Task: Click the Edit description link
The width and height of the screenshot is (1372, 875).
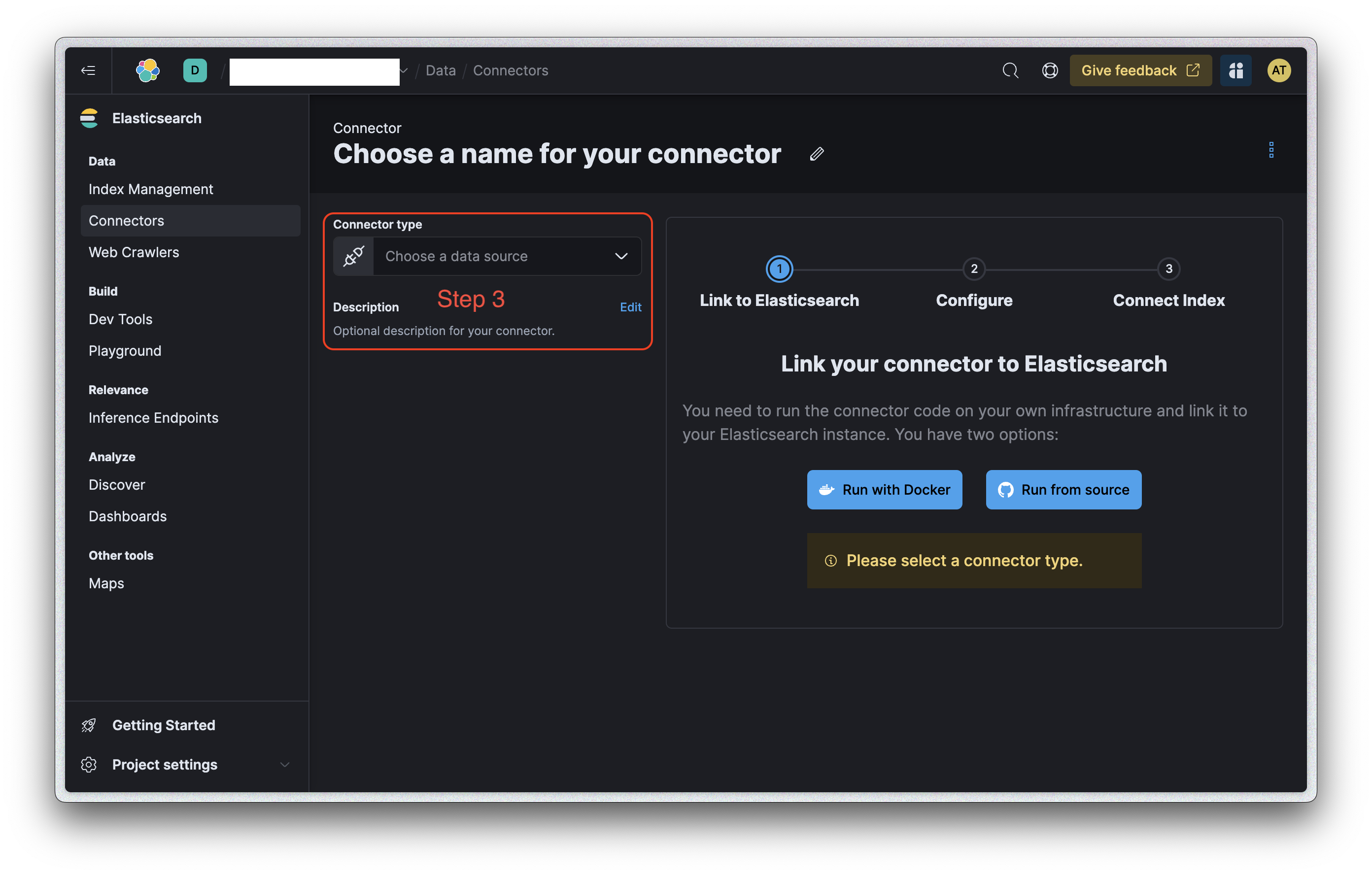Action: [631, 307]
